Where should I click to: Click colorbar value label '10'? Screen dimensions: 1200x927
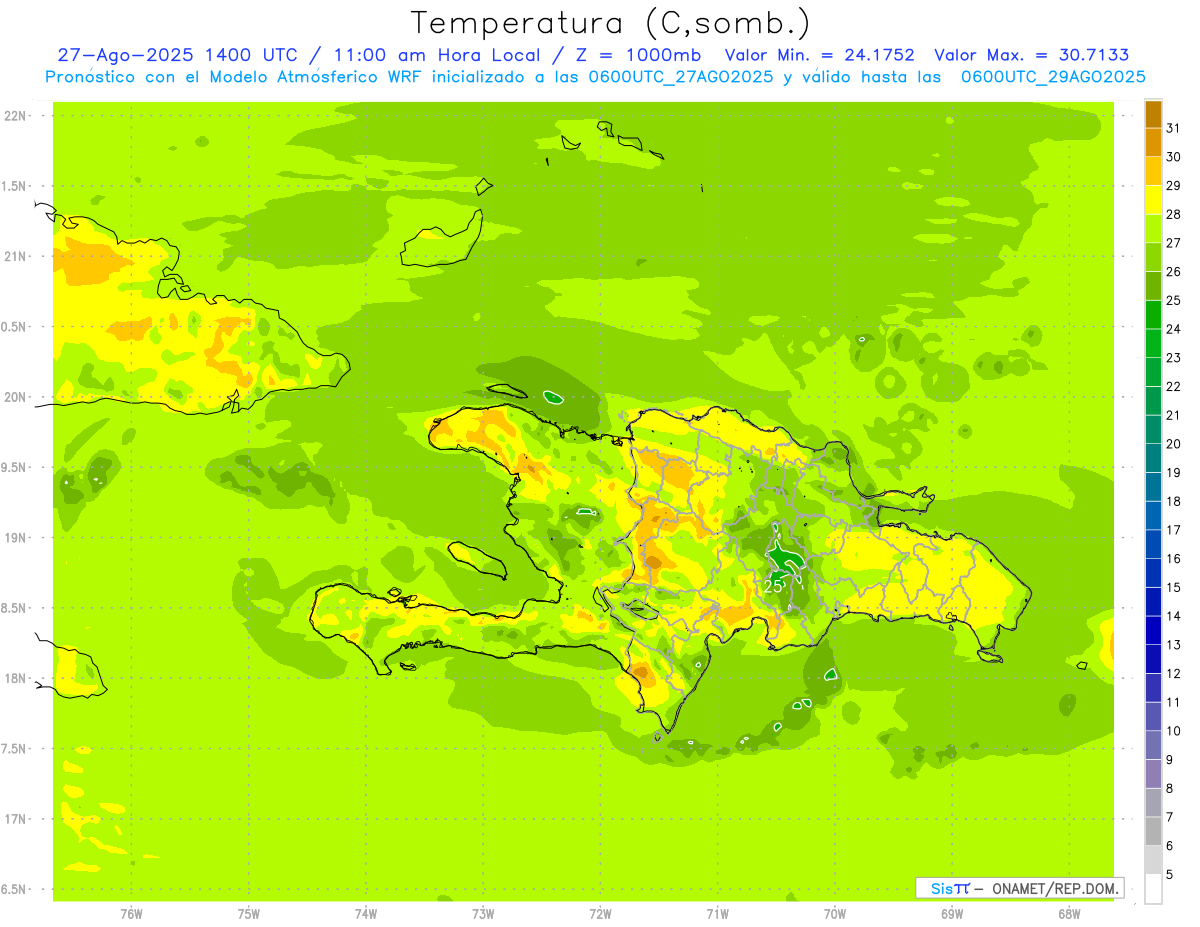click(1174, 731)
